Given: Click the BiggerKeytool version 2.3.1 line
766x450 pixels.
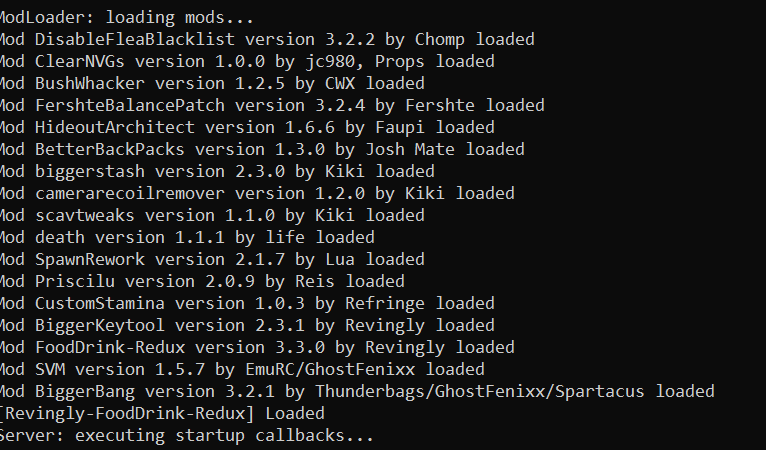Looking at the screenshot, I should [x=247, y=325].
